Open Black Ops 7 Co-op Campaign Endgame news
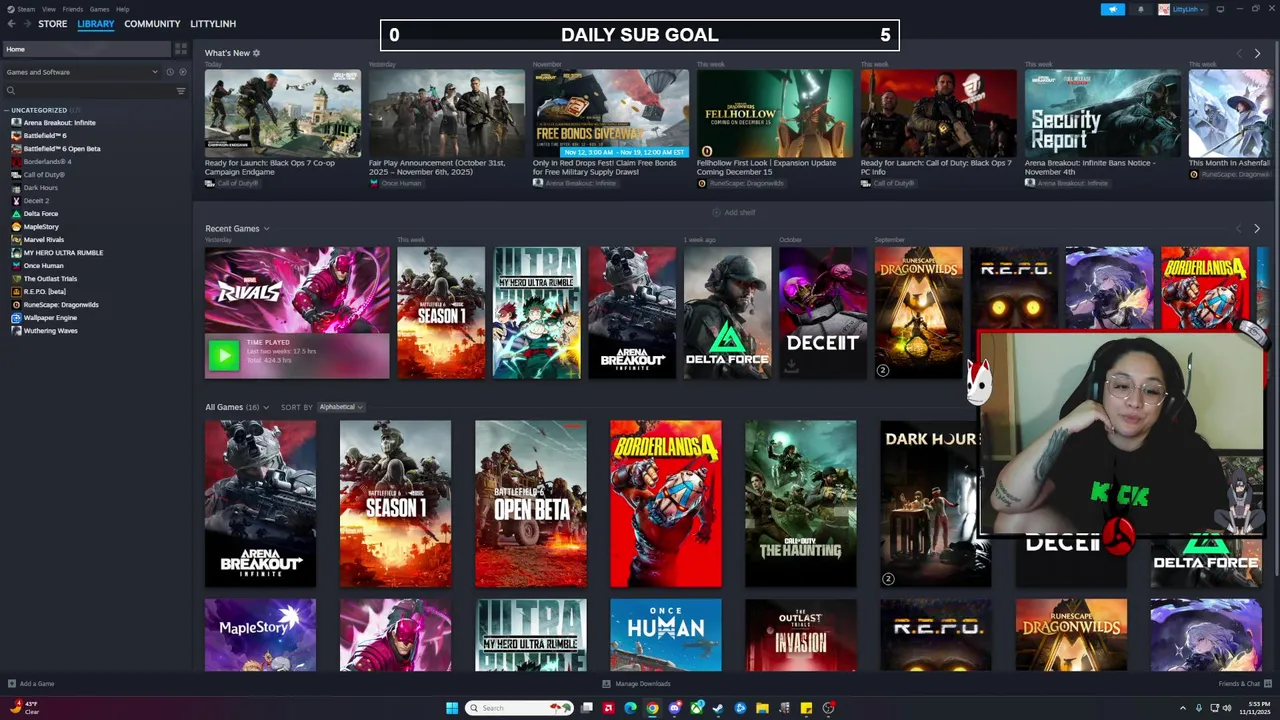Screen dimensions: 1280x720 [x=283, y=113]
